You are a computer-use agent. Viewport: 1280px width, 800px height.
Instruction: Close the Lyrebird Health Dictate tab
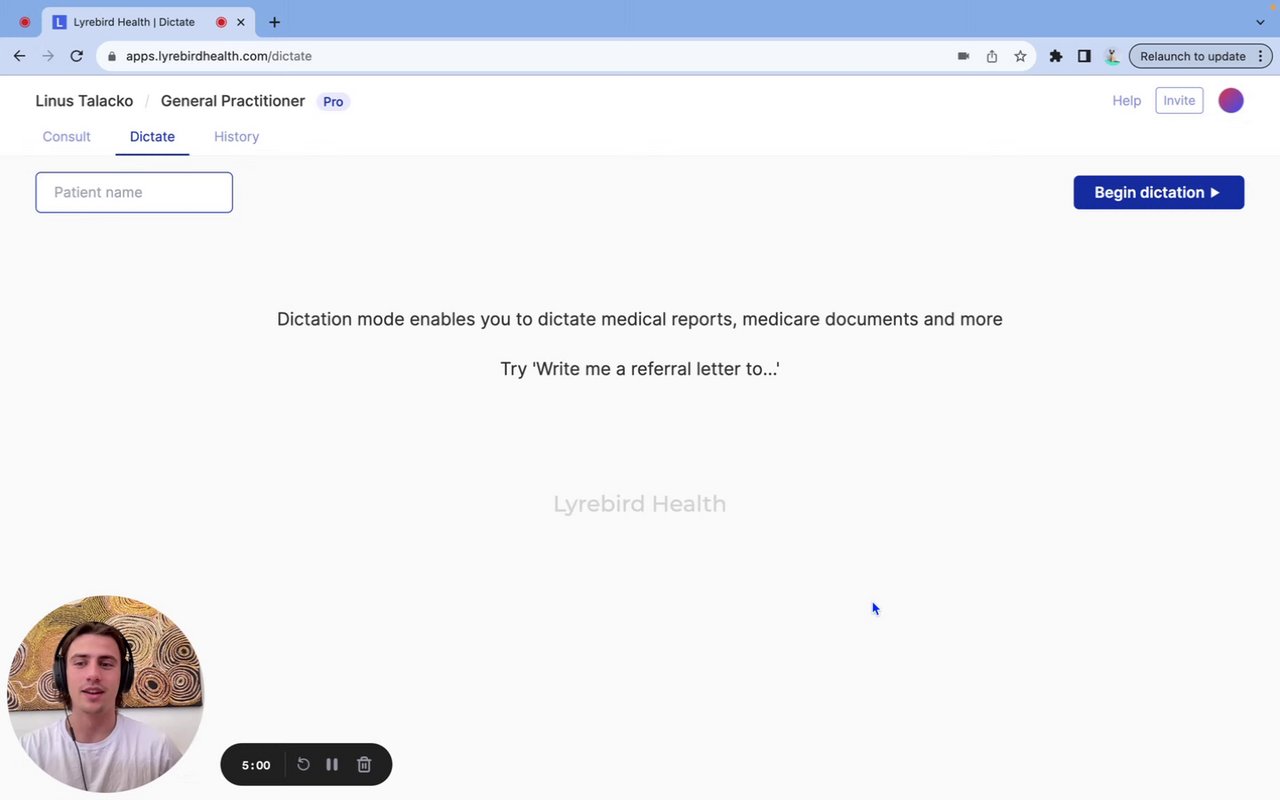point(241,22)
